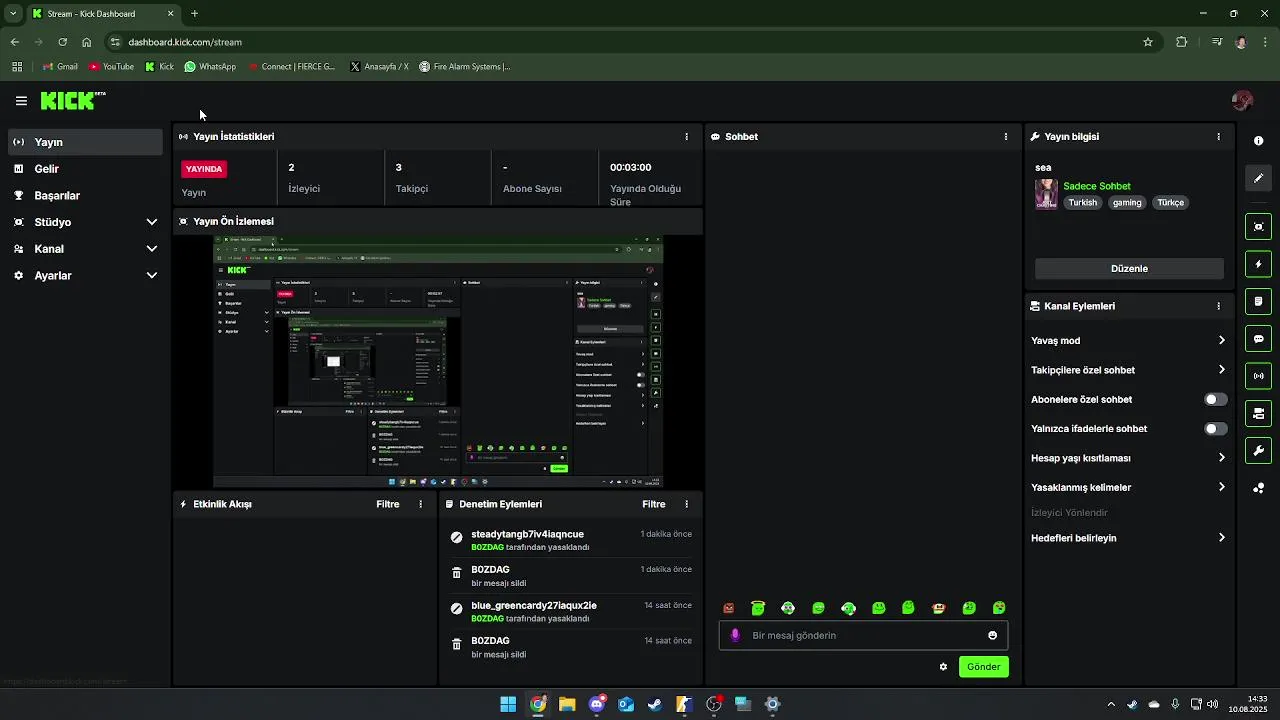Open File Explorer from the taskbar
The width and height of the screenshot is (1280, 720).
pos(567,704)
